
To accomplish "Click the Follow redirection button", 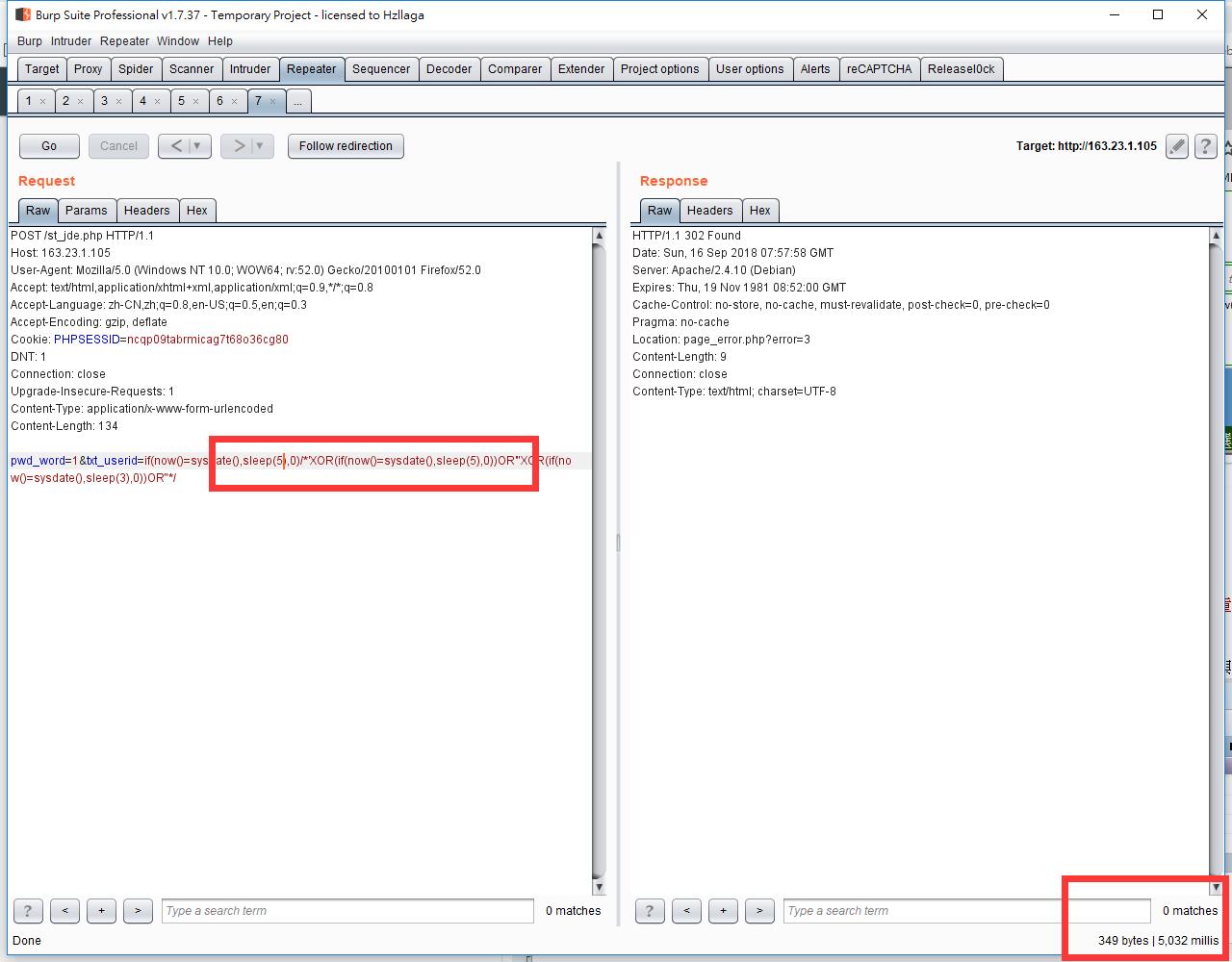I will click(346, 146).
